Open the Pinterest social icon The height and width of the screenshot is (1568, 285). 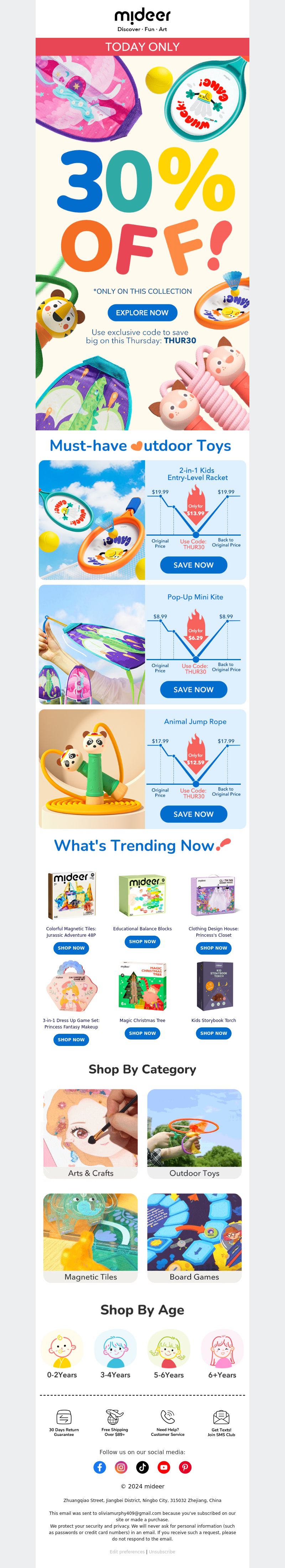(185, 1467)
